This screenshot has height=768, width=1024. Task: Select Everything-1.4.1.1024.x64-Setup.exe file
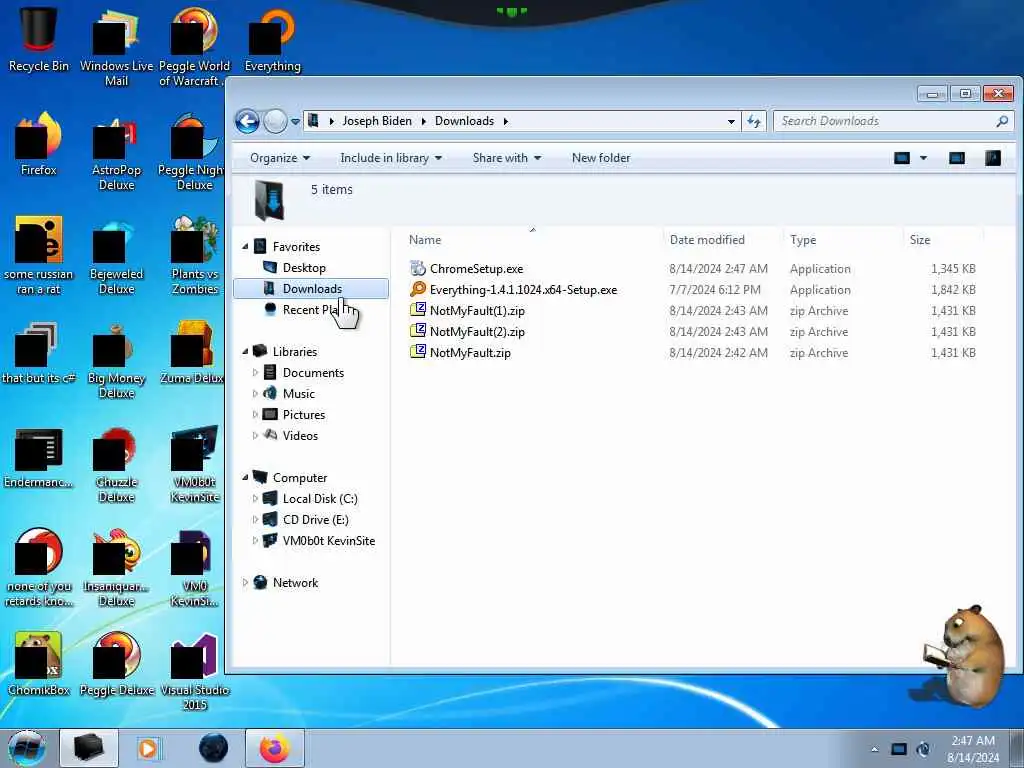tap(523, 289)
